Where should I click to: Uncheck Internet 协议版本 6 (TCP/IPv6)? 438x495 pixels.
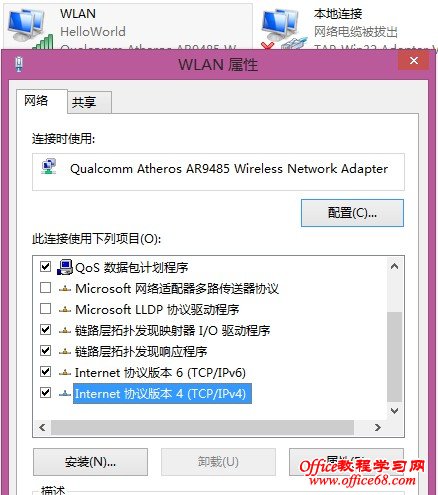(45, 372)
